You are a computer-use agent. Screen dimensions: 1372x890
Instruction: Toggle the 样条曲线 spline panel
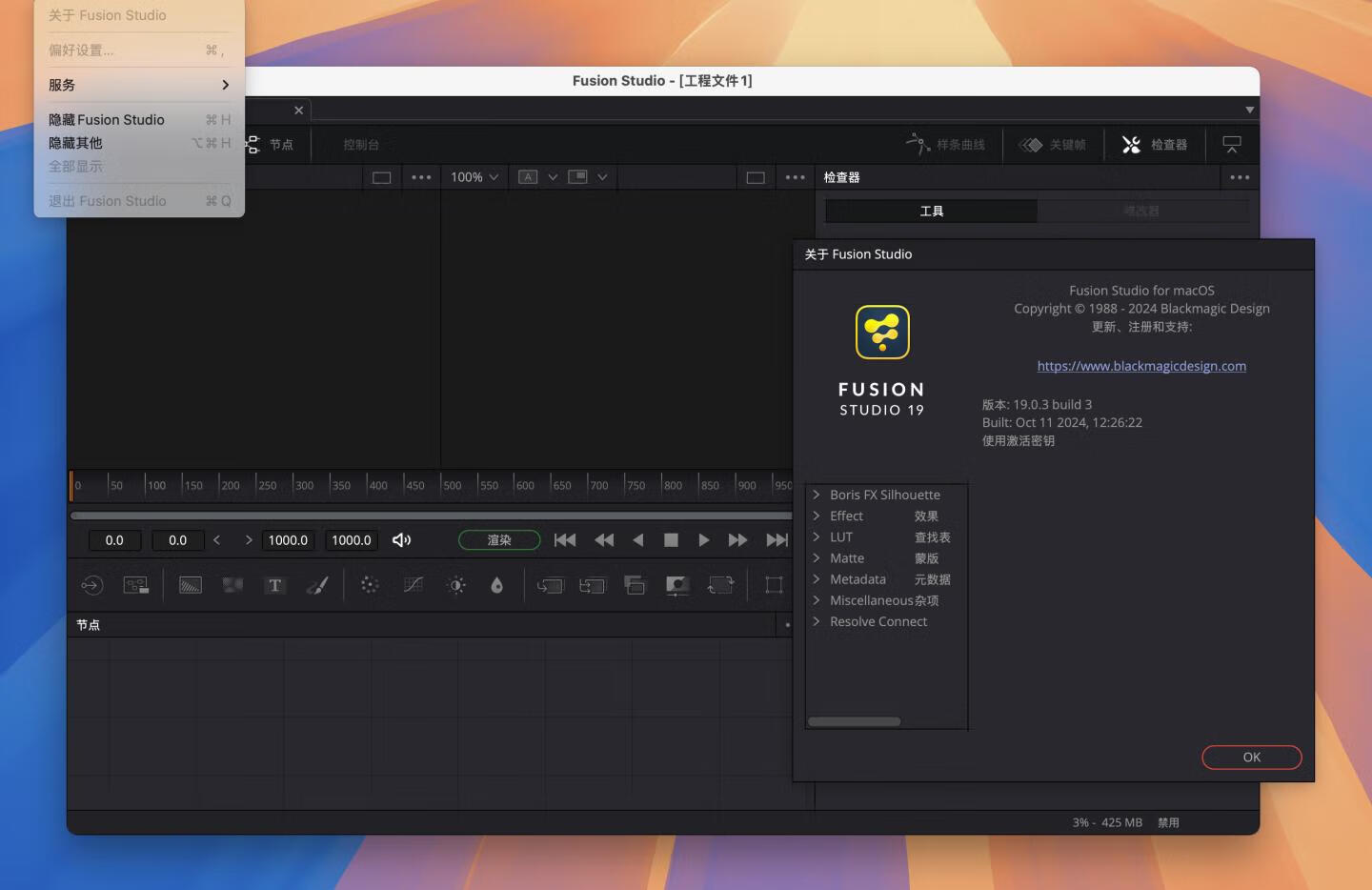coord(945,145)
